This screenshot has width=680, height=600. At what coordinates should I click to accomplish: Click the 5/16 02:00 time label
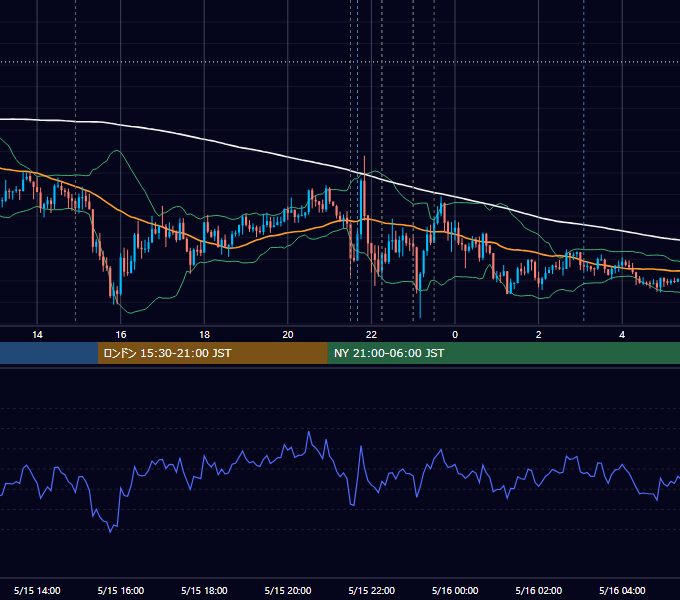pos(538,590)
